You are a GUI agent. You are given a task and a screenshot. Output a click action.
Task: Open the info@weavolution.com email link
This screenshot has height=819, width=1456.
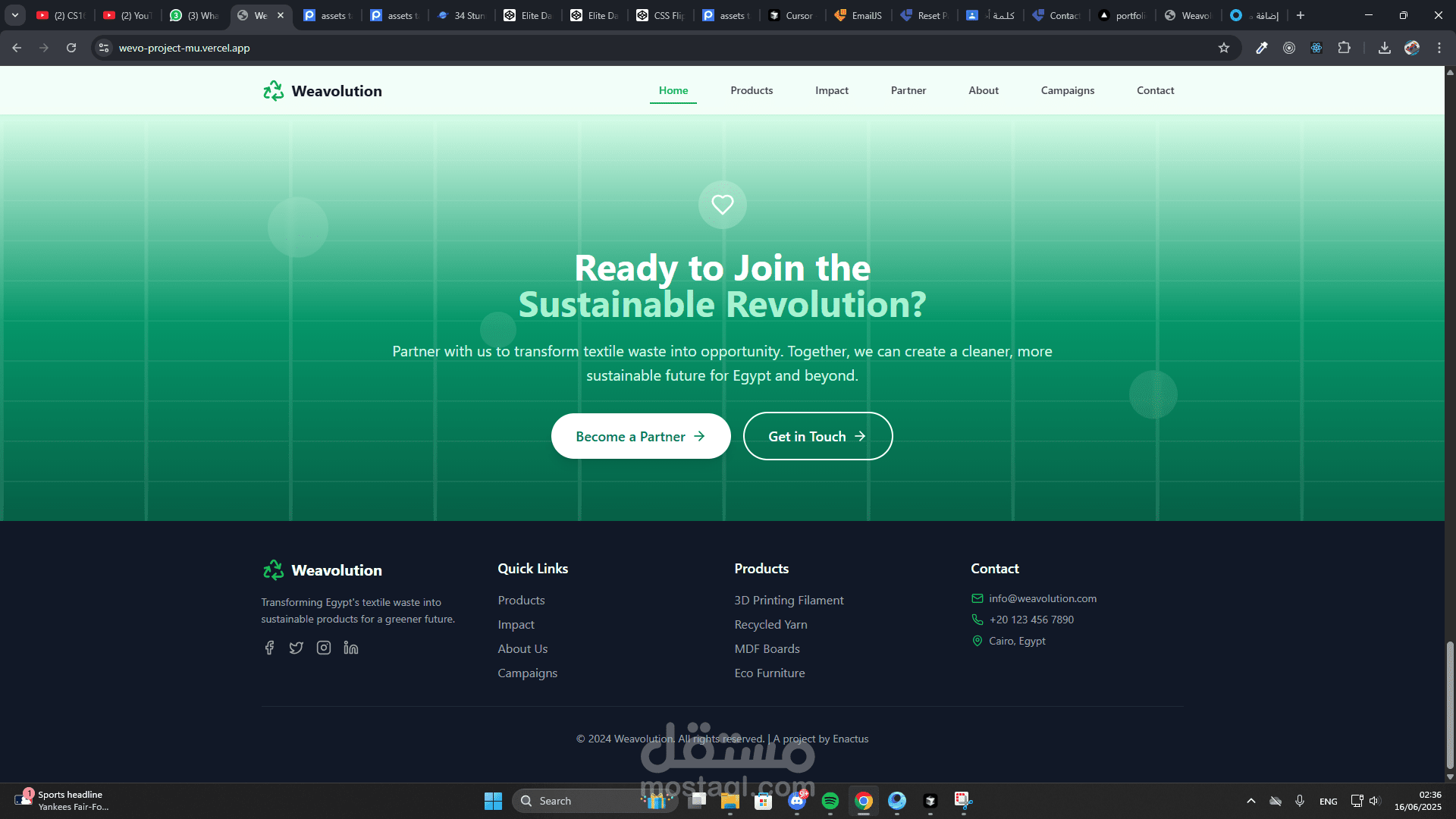(x=1042, y=598)
